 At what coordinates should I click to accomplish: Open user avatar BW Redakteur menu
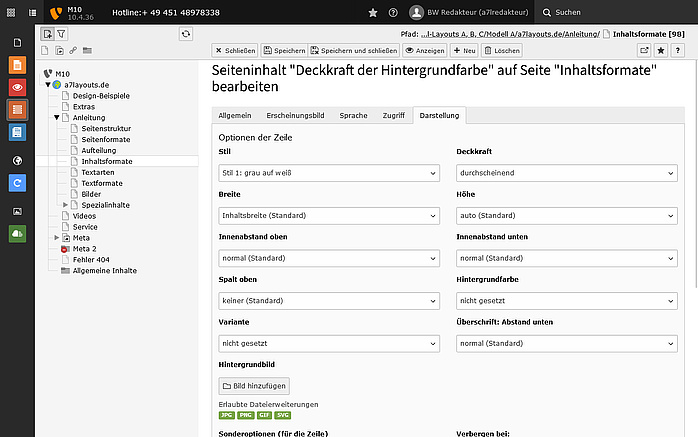[x=469, y=12]
